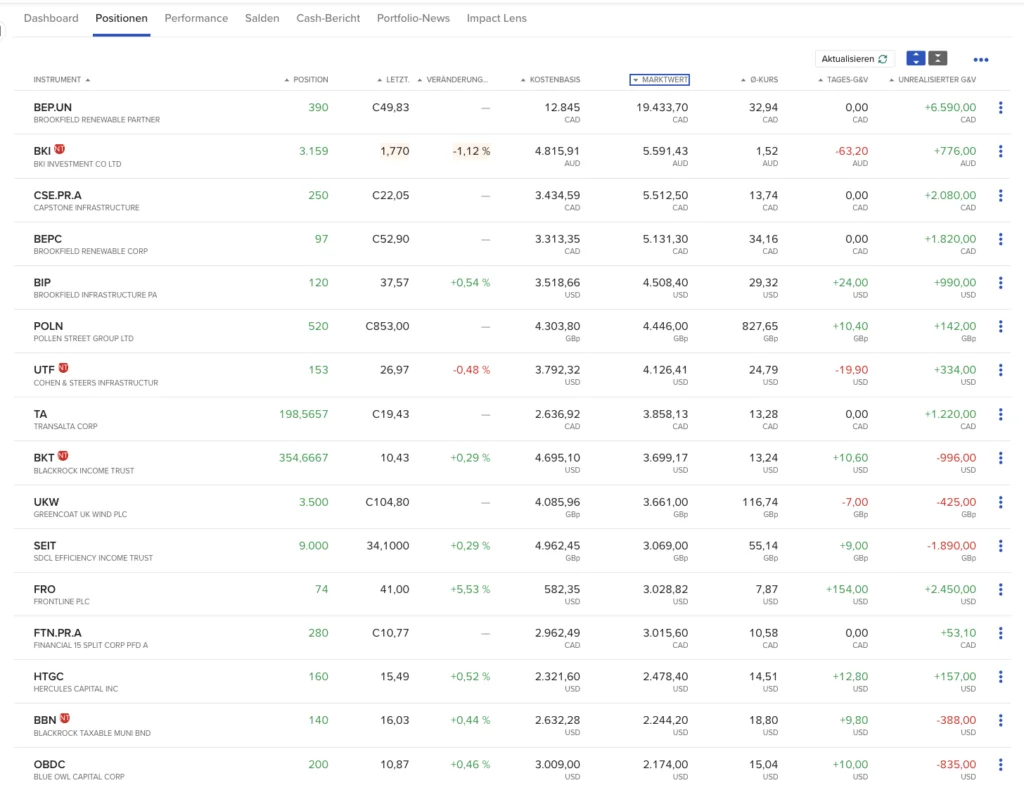Click the +5,53 % change for FRO
The width and height of the screenshot is (1024, 790).
(470, 589)
